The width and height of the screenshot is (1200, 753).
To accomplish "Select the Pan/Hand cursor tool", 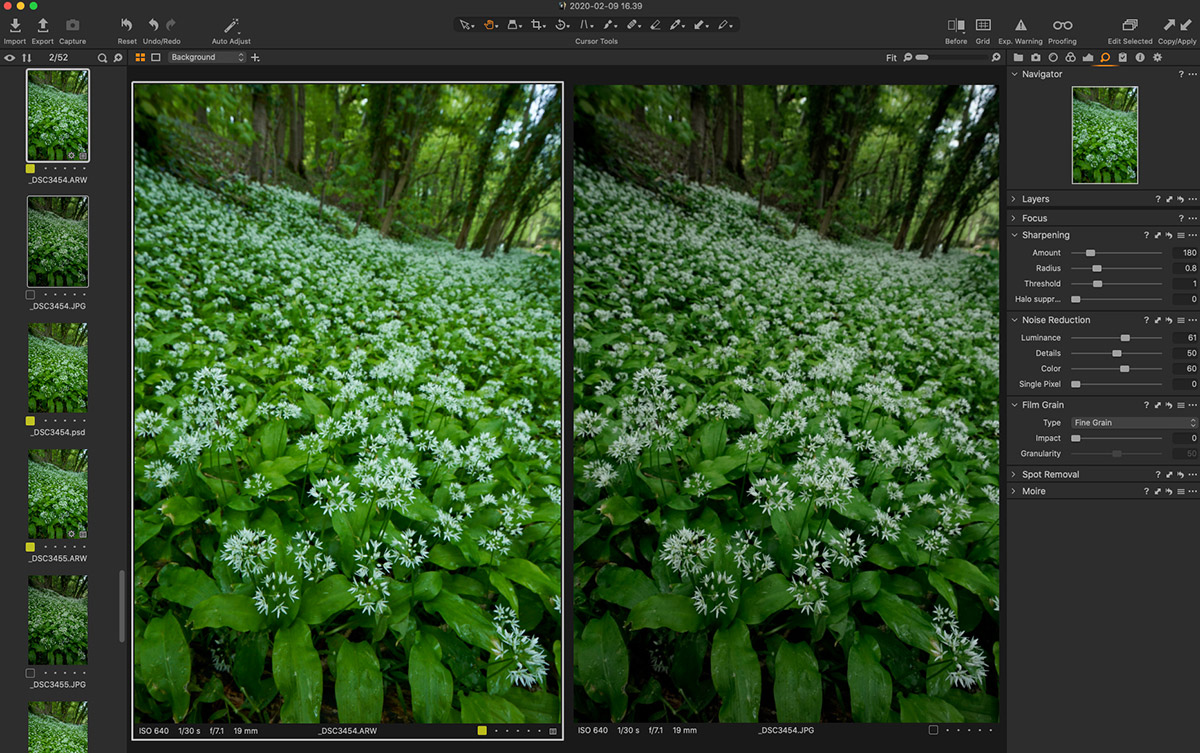I will tap(488, 25).
